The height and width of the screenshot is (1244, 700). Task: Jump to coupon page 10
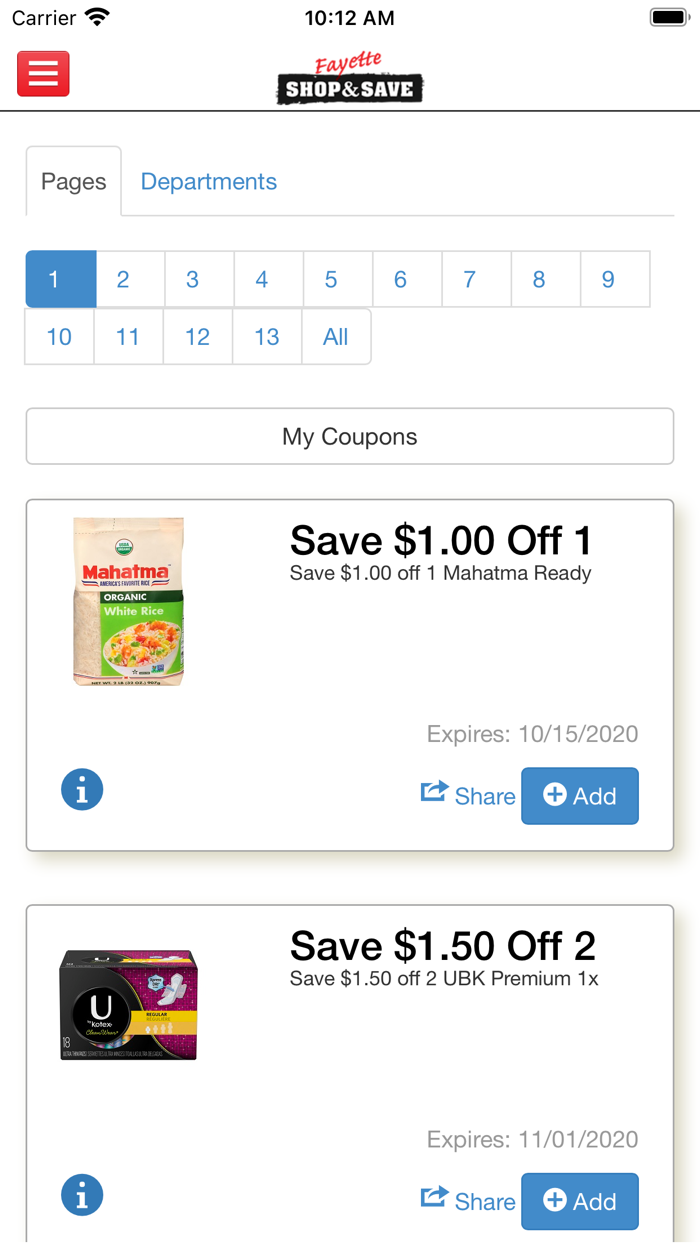point(59,337)
